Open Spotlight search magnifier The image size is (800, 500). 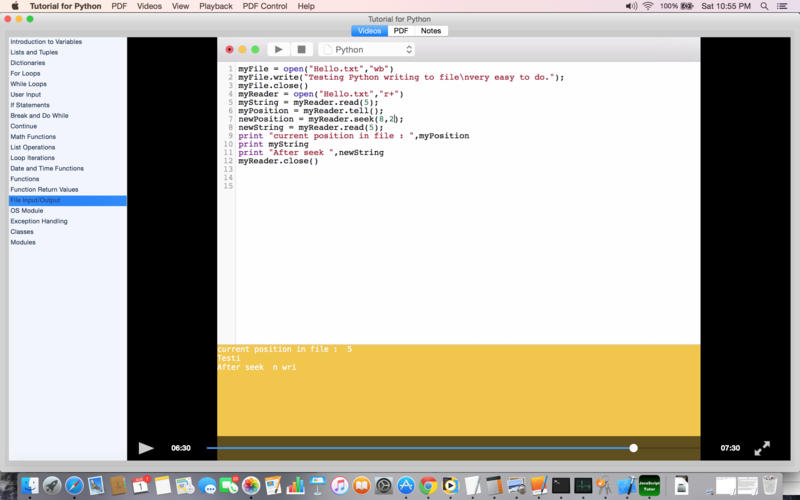pos(764,6)
